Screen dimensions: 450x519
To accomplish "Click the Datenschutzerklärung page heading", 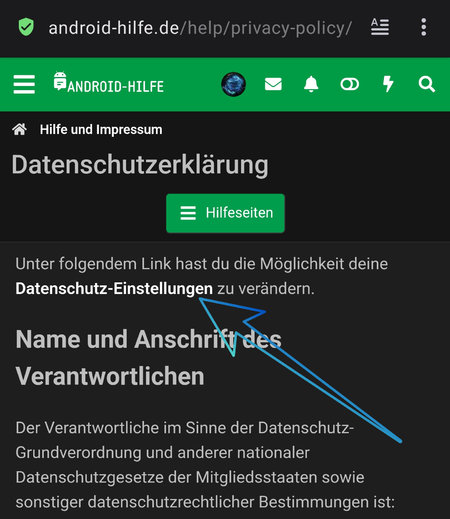I will coord(140,165).
